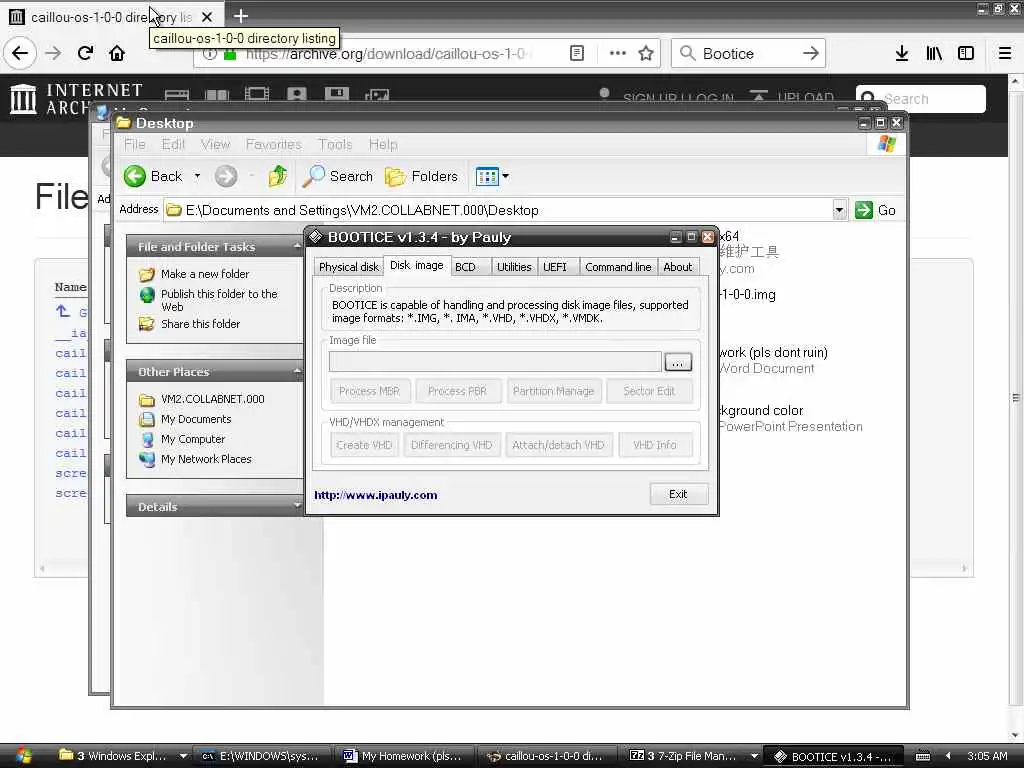The image size is (1024, 768).
Task: Click the Image file path field
Action: pos(495,362)
